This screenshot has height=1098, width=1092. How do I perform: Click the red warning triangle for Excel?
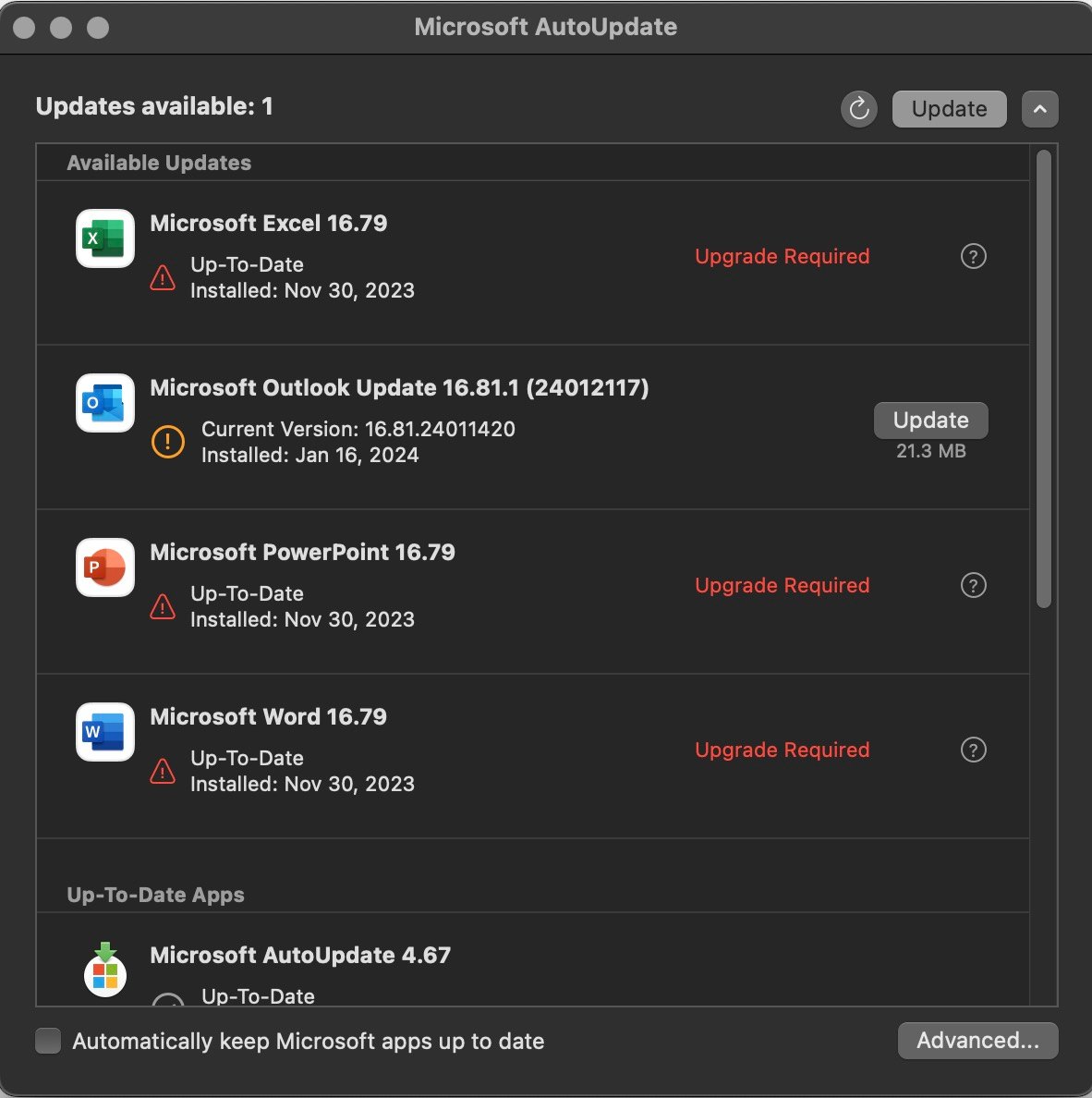(163, 278)
